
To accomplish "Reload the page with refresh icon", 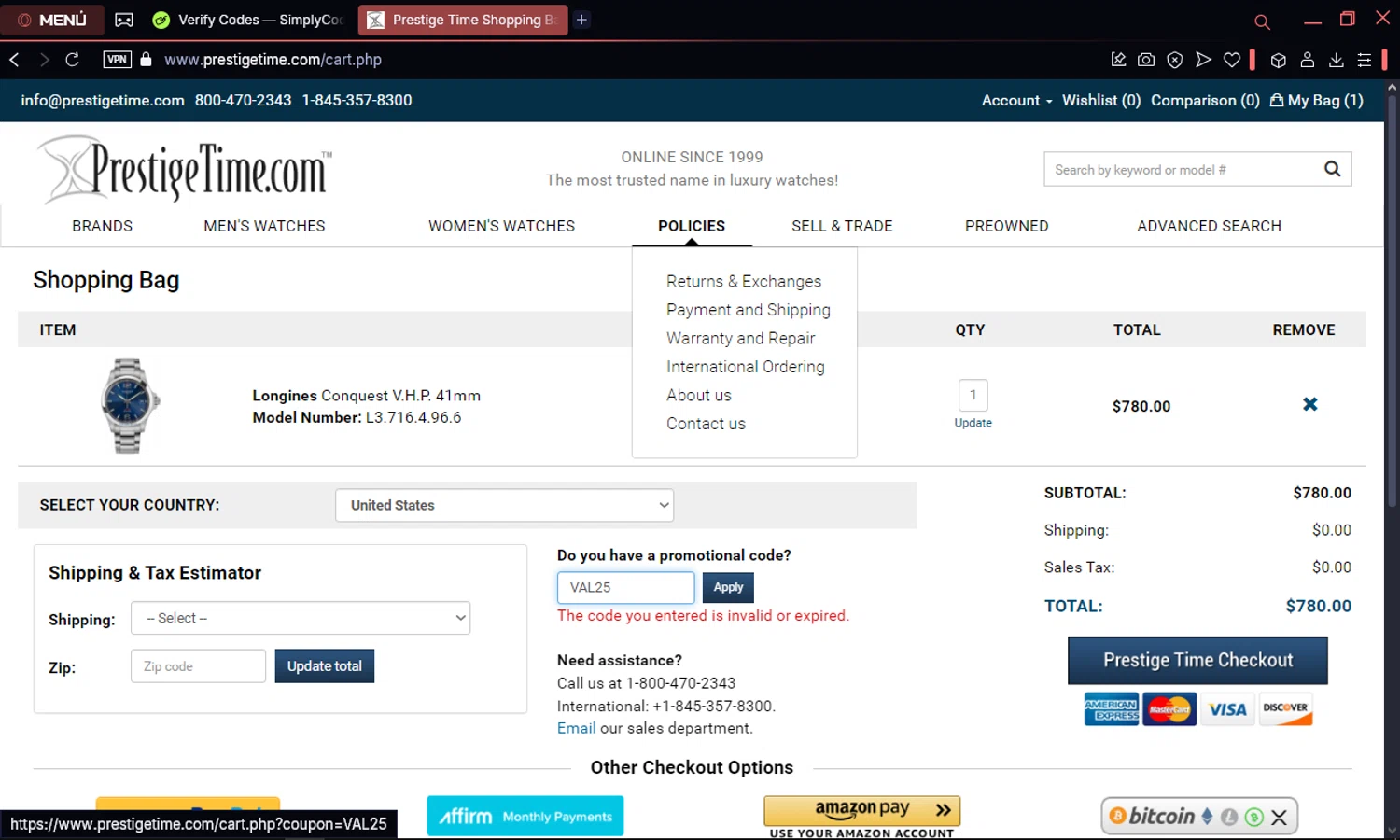I will (72, 60).
